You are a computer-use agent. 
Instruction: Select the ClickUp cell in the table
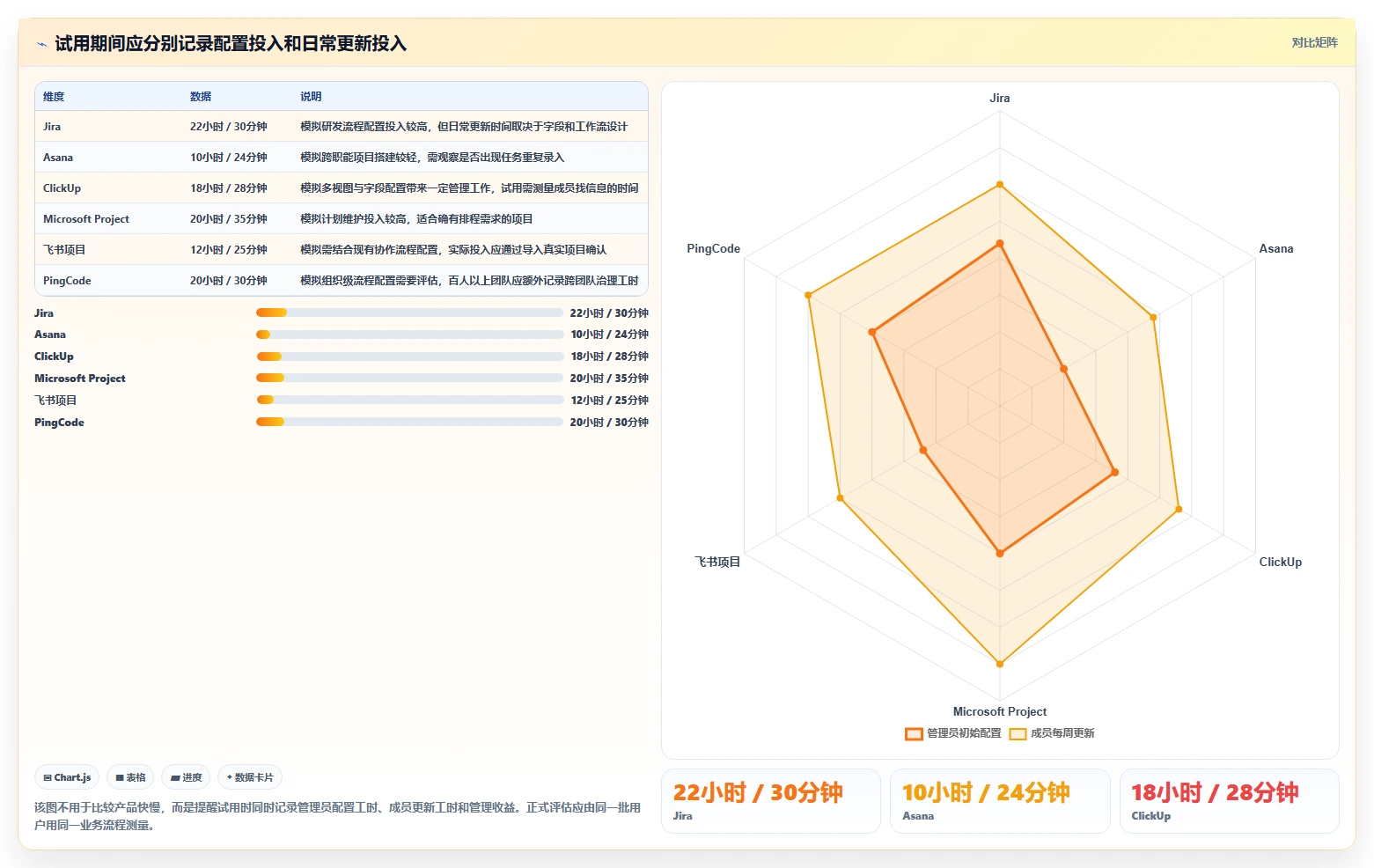[x=108, y=188]
